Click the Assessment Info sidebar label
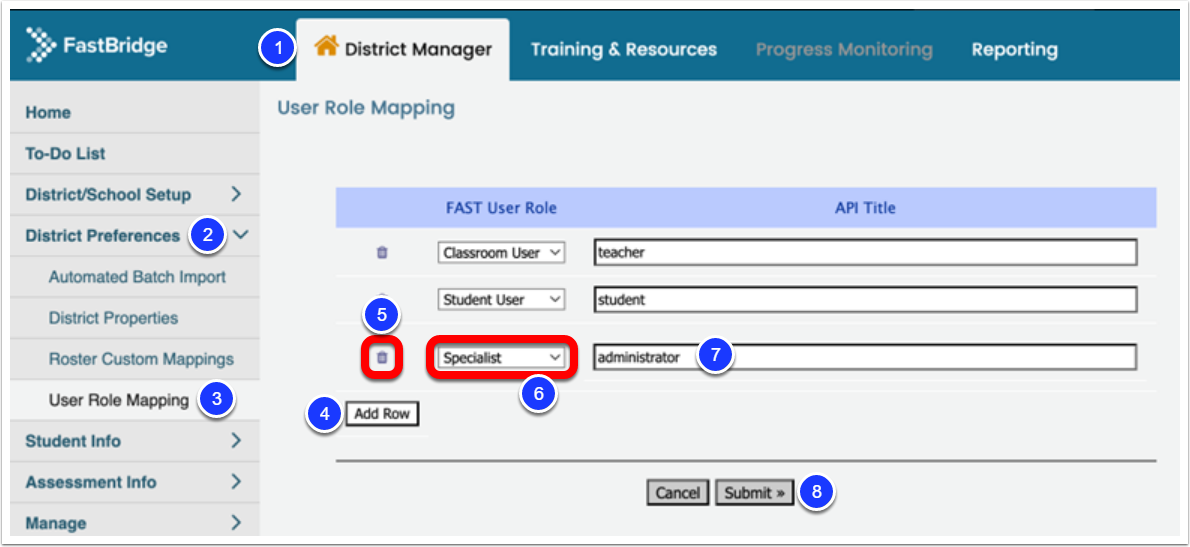This screenshot has width=1190, height=547. pos(91,482)
